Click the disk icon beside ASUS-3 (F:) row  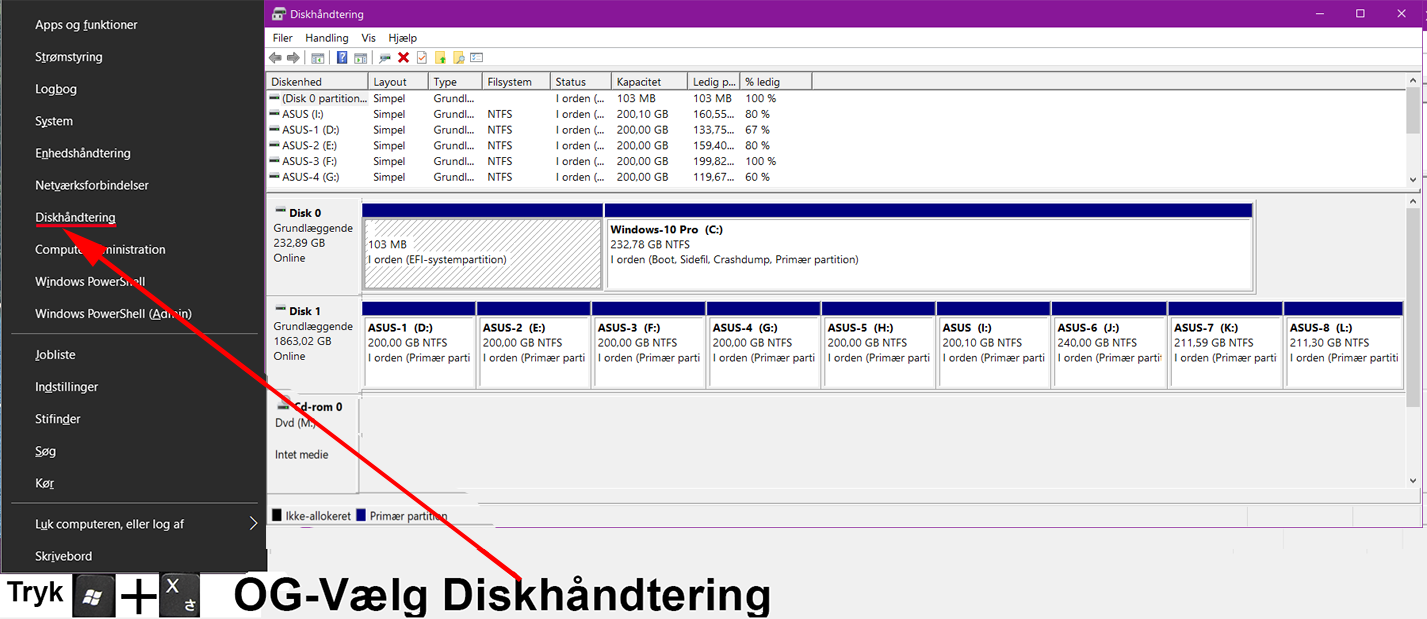275,161
